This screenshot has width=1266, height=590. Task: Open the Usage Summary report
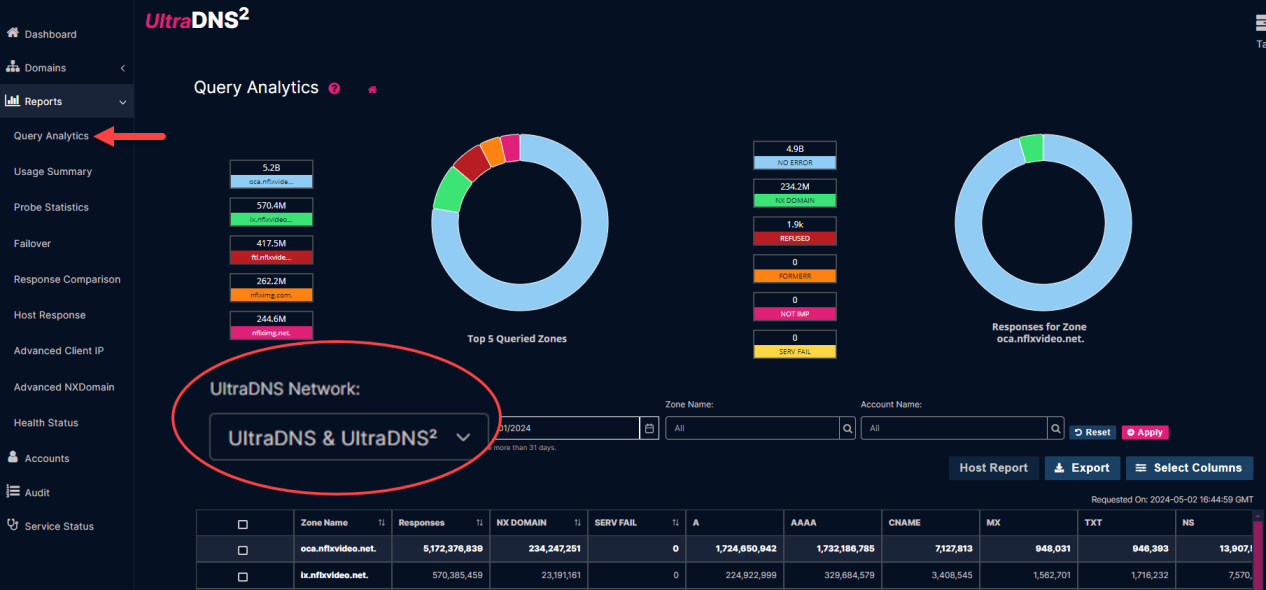[x=52, y=171]
